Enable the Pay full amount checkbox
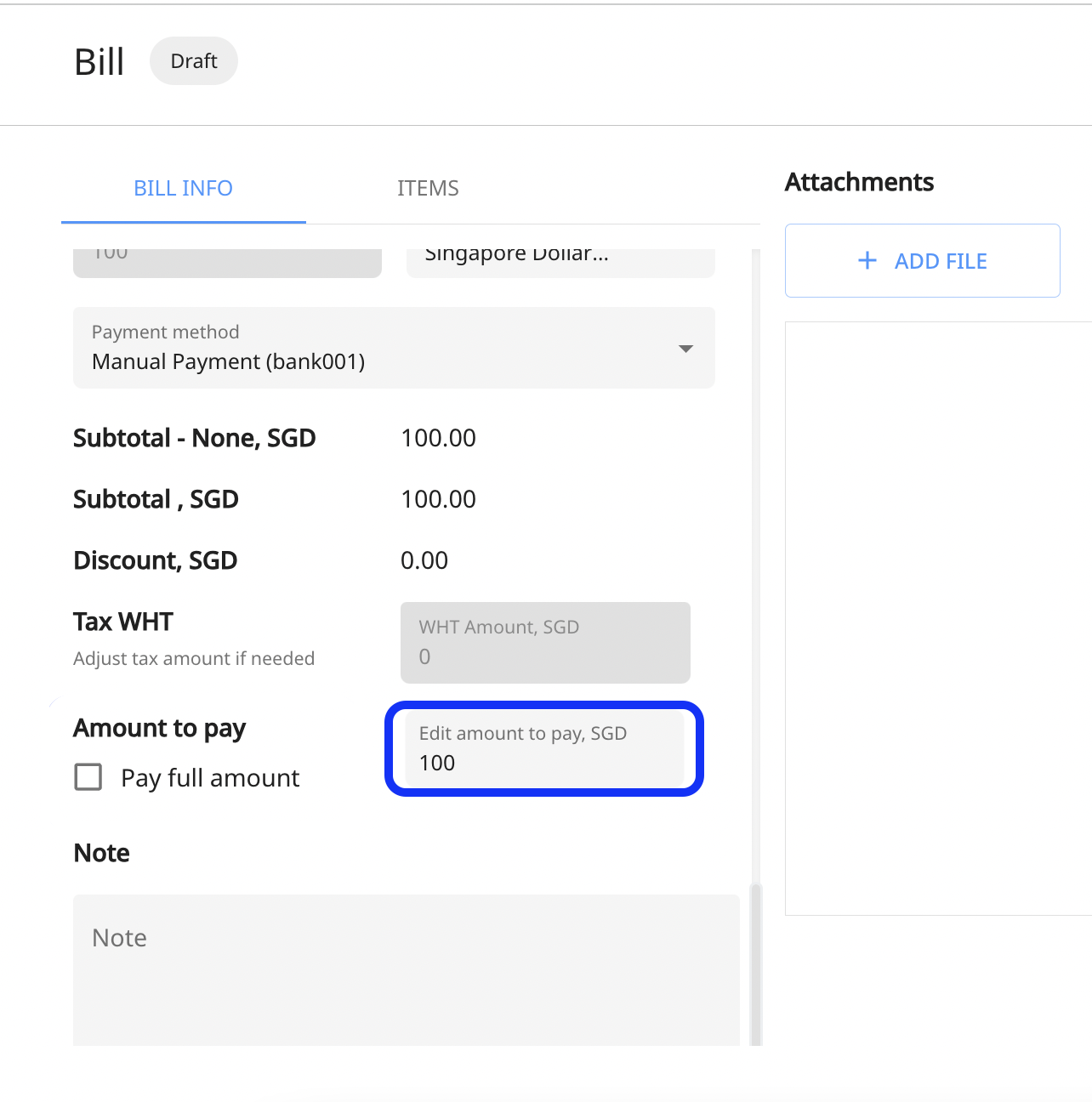The width and height of the screenshot is (1092, 1102). pyautogui.click(x=88, y=776)
